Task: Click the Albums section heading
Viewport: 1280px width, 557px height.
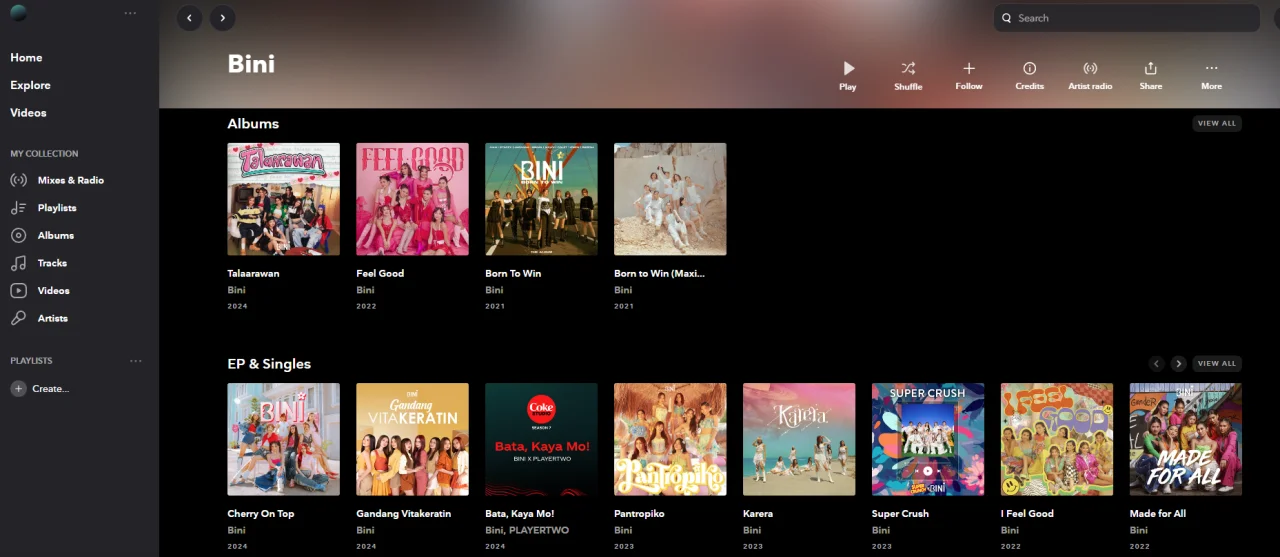Action: pos(253,123)
